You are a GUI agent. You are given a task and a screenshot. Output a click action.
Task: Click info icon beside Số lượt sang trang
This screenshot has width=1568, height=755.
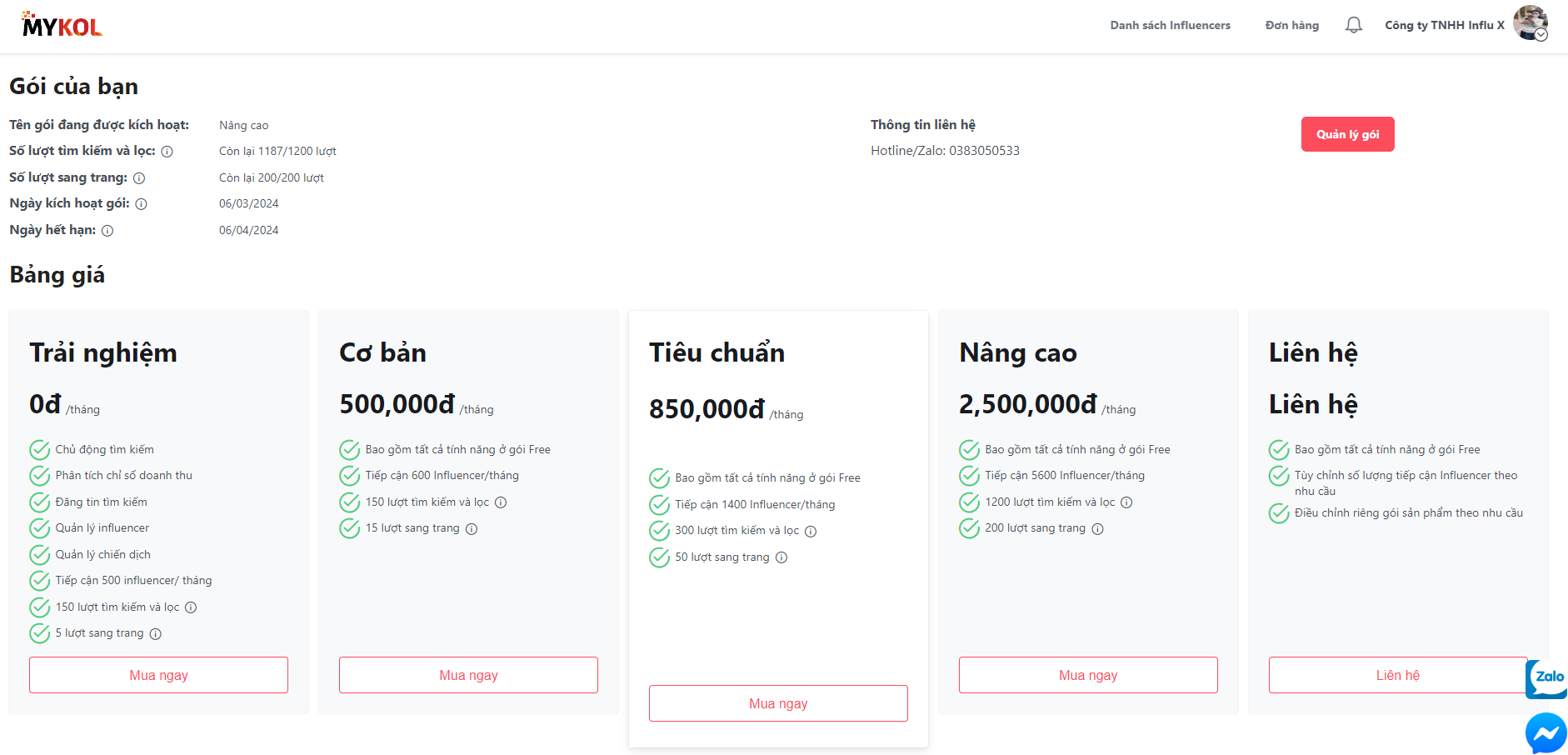point(139,178)
